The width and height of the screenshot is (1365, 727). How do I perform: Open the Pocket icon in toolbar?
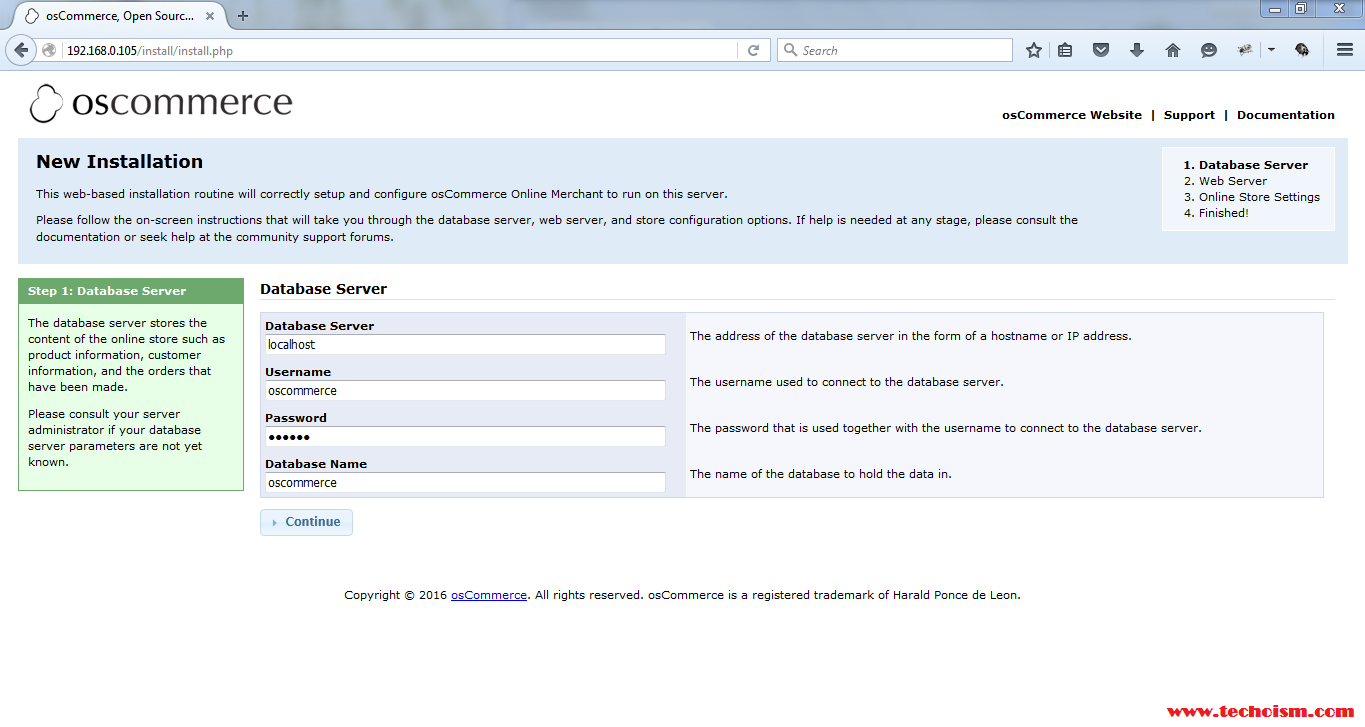tap(1101, 50)
